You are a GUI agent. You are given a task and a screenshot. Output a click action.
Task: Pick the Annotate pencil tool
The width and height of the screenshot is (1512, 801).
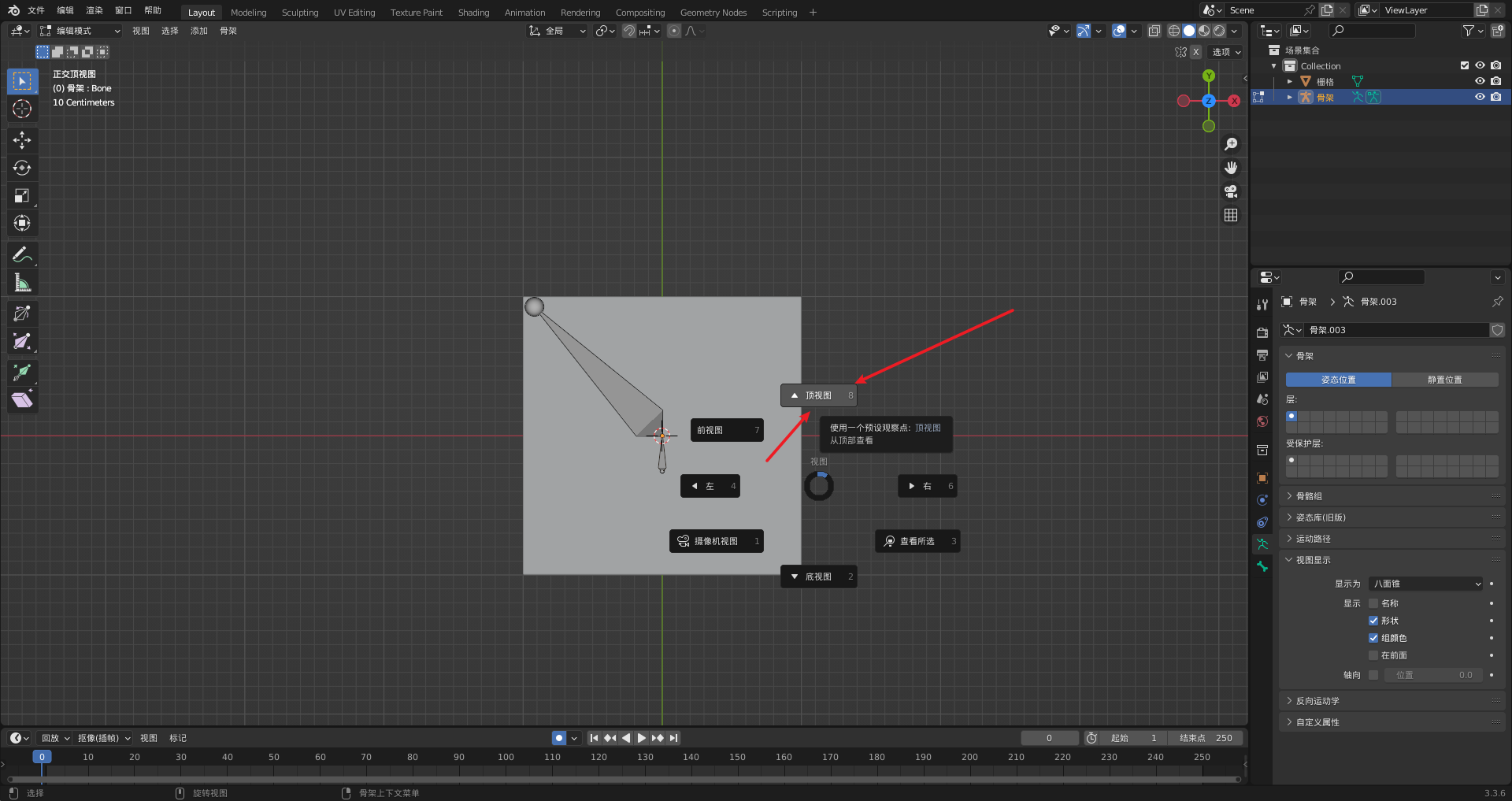click(22, 254)
